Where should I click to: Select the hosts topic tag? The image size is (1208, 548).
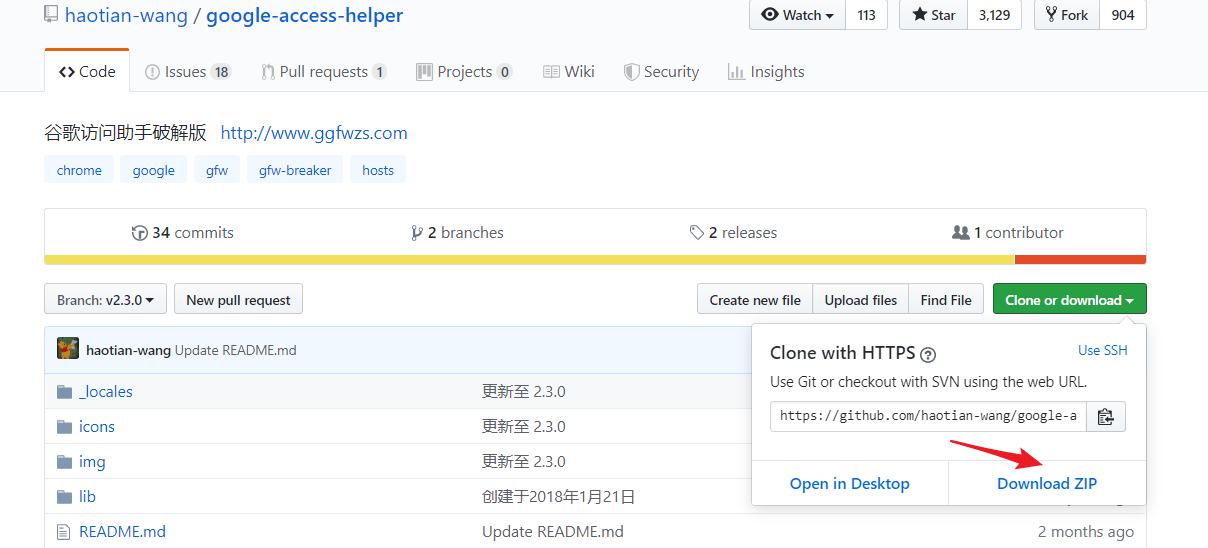click(x=378, y=170)
